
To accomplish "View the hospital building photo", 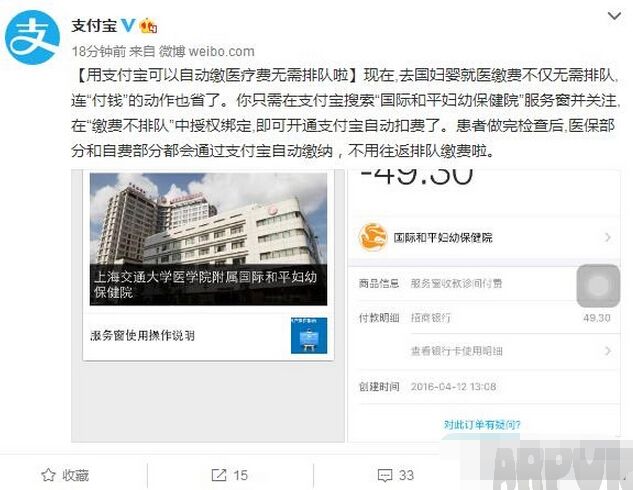I will tap(208, 239).
